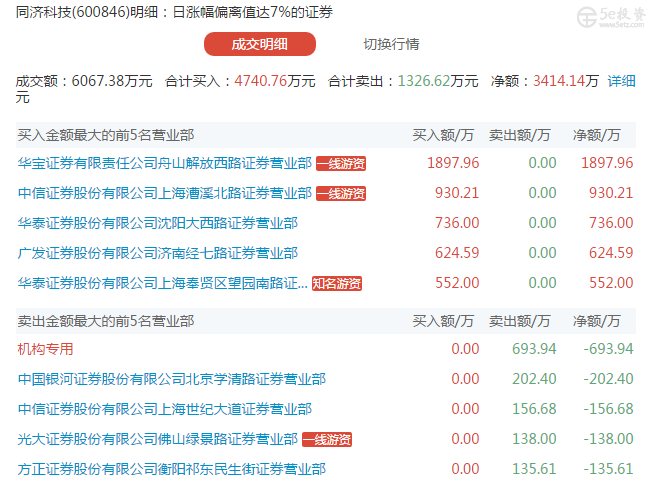Open 方正证券衡阳祁东民生街证券营业部 link
651x478 pixels.
(x=171, y=469)
